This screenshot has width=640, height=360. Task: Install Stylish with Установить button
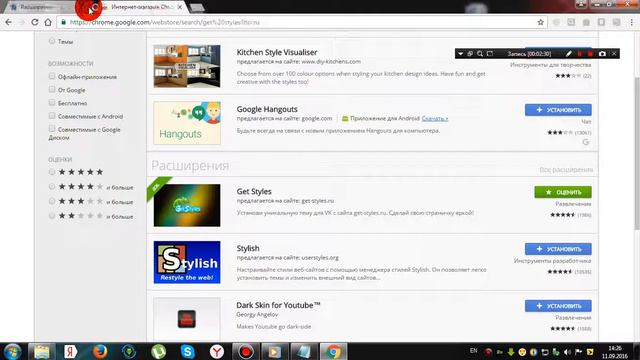[558, 249]
